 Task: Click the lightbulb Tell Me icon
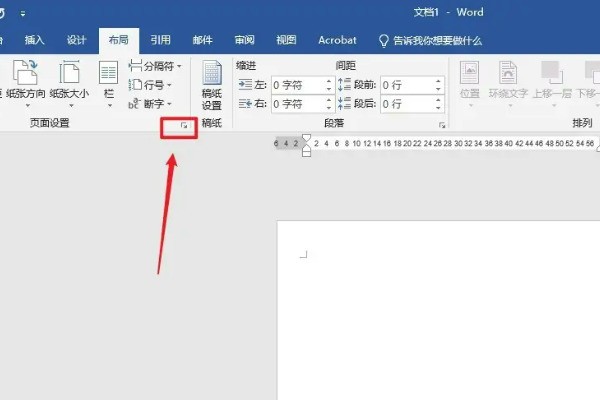[383, 41]
